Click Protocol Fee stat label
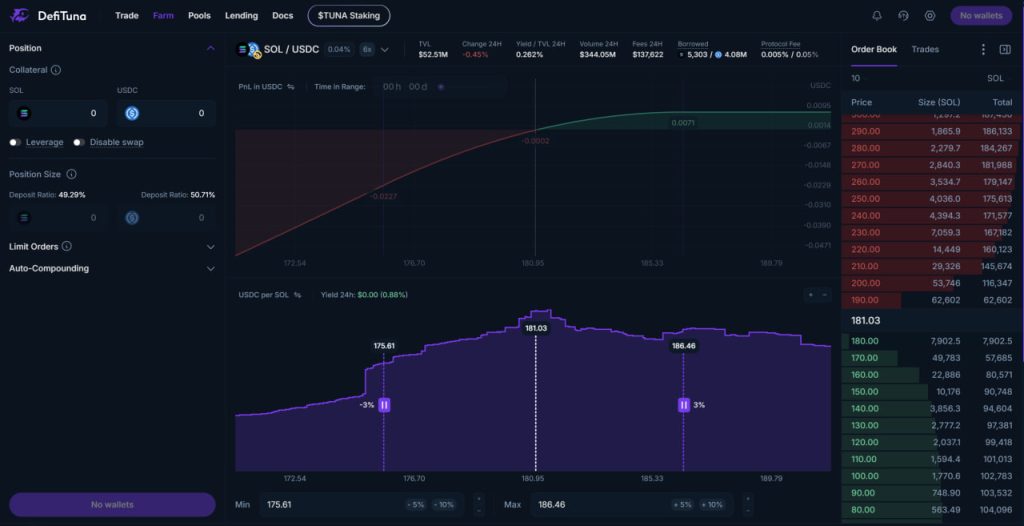This screenshot has width=1024, height=526. [780, 44]
